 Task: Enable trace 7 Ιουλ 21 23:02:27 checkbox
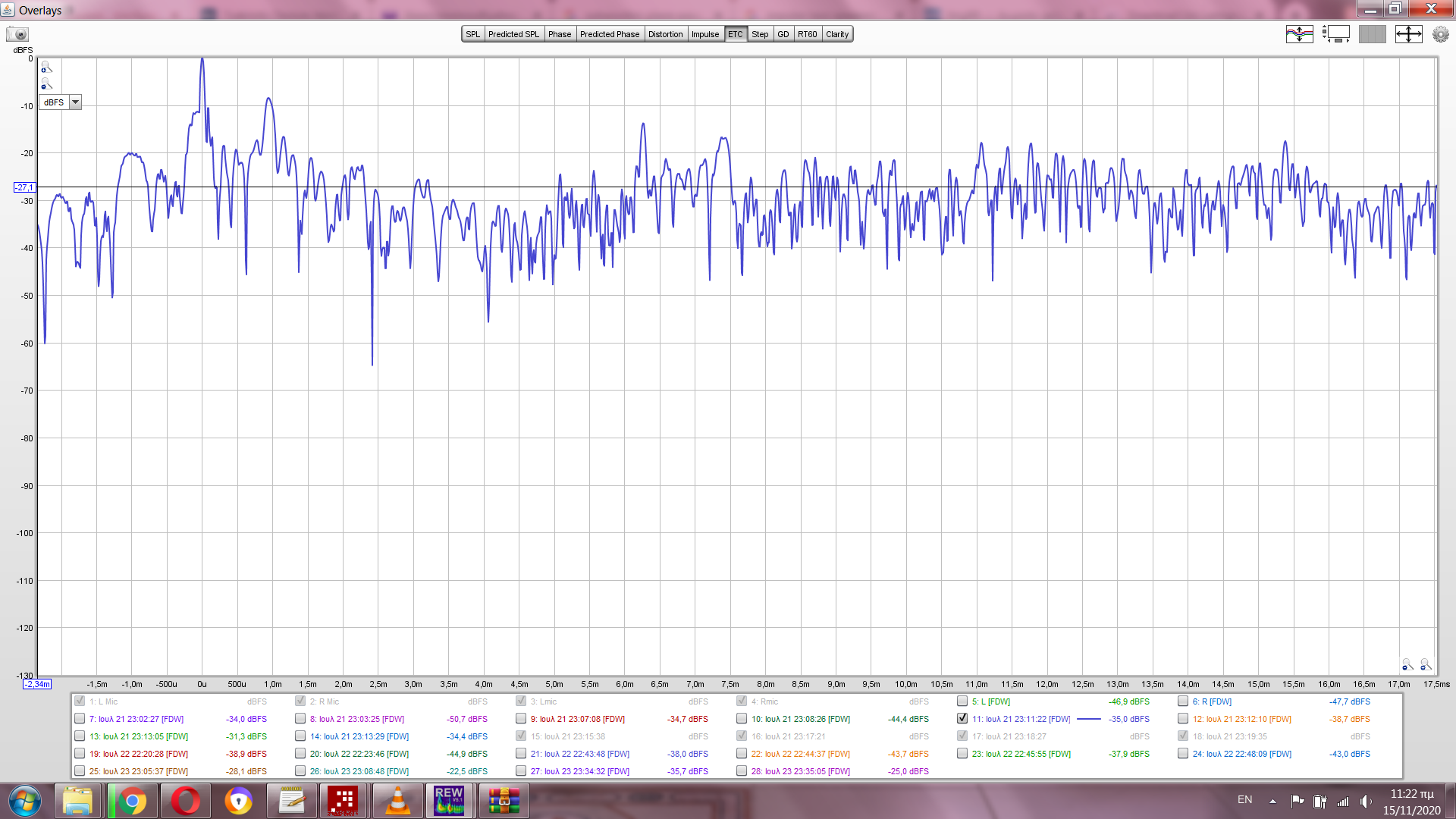click(x=80, y=719)
